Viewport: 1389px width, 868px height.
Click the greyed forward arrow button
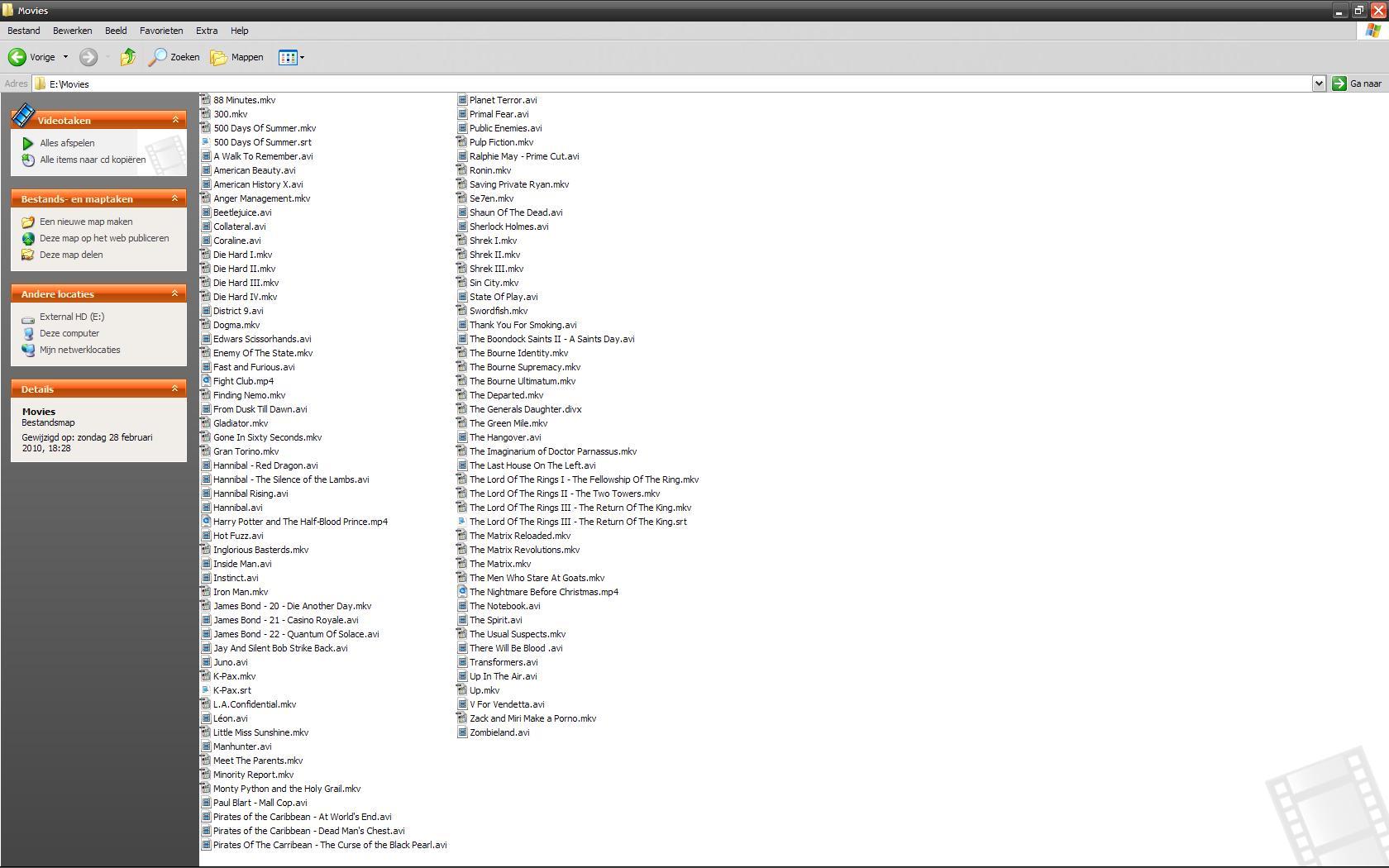[x=88, y=57]
